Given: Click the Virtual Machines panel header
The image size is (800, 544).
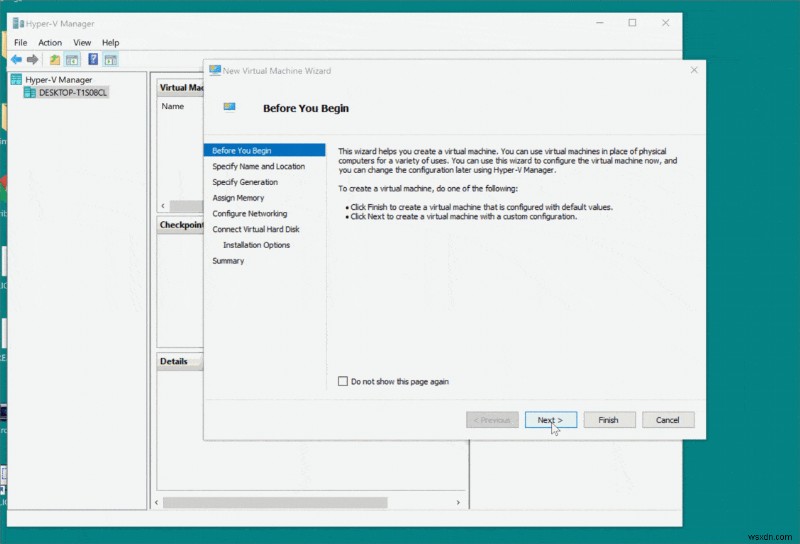Looking at the screenshot, I should click(x=180, y=88).
